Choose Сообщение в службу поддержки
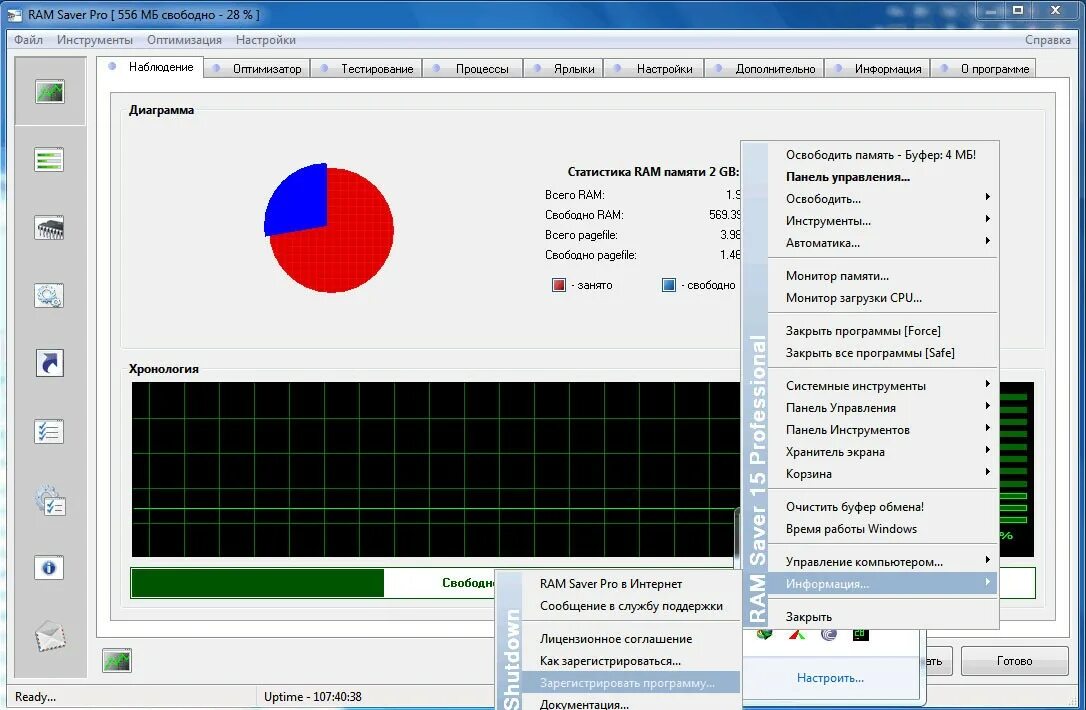Screen dimensions: 1086x710 click(630, 606)
